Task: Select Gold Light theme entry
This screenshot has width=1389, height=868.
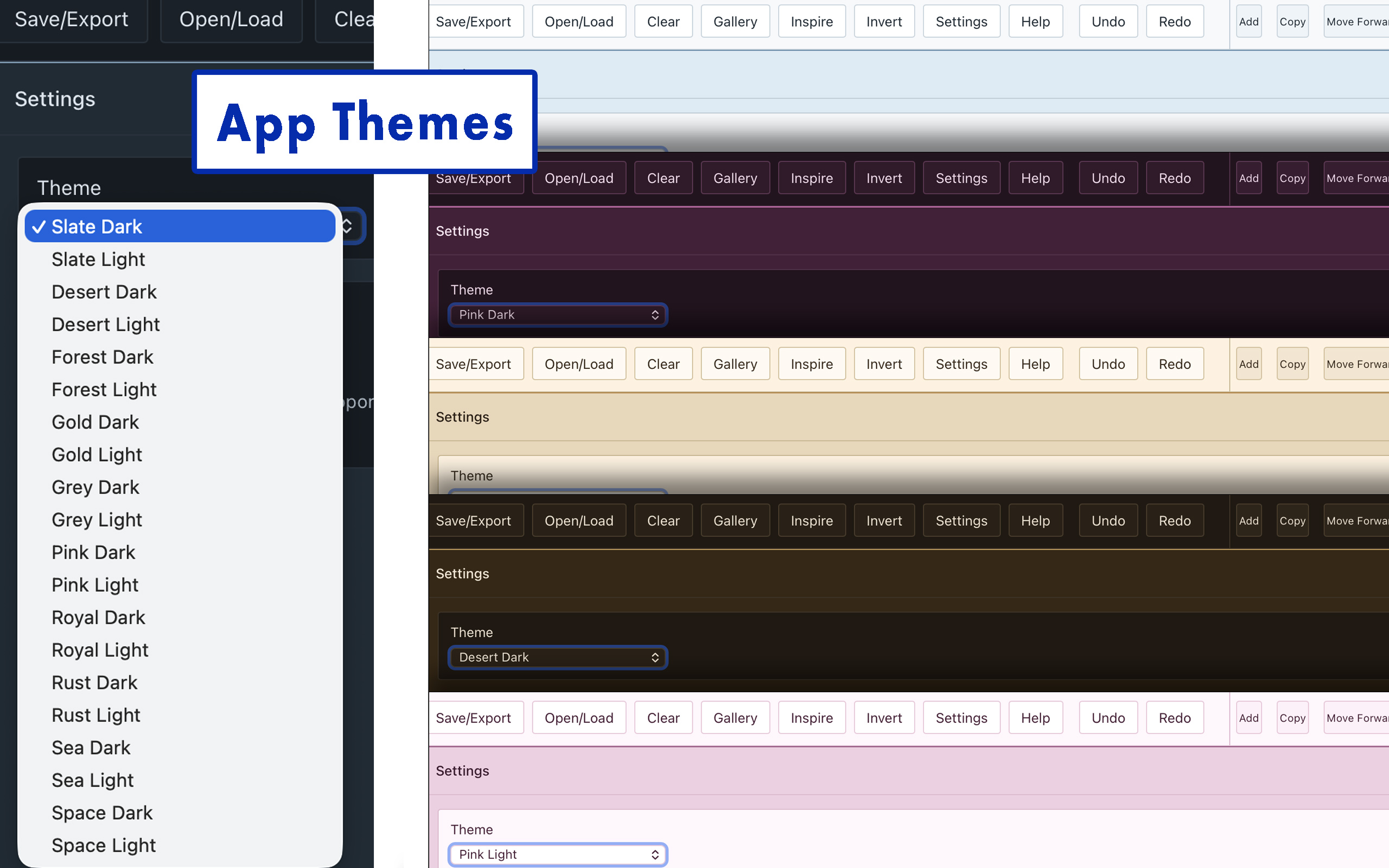Action: 180,454
